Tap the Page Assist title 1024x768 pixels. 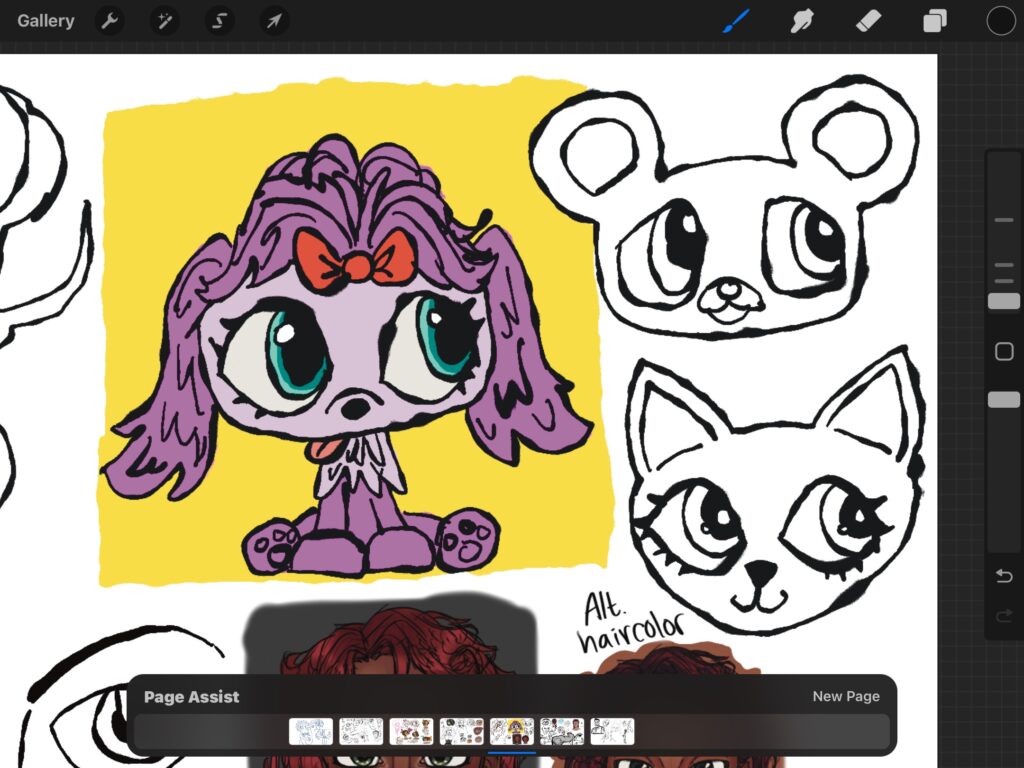[191, 697]
